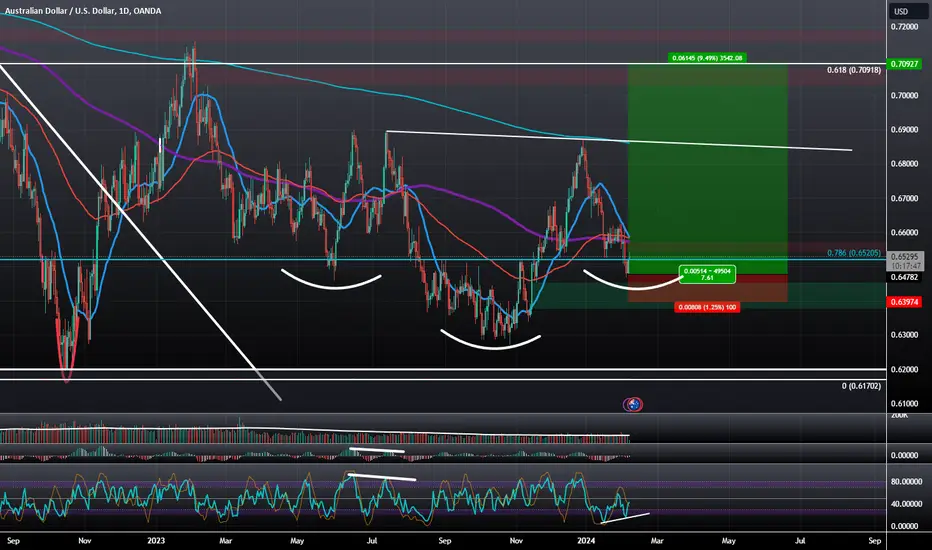Image resolution: width=932 pixels, height=550 pixels.
Task: Click the 2024 marker on the time axis
Action: click(586, 540)
